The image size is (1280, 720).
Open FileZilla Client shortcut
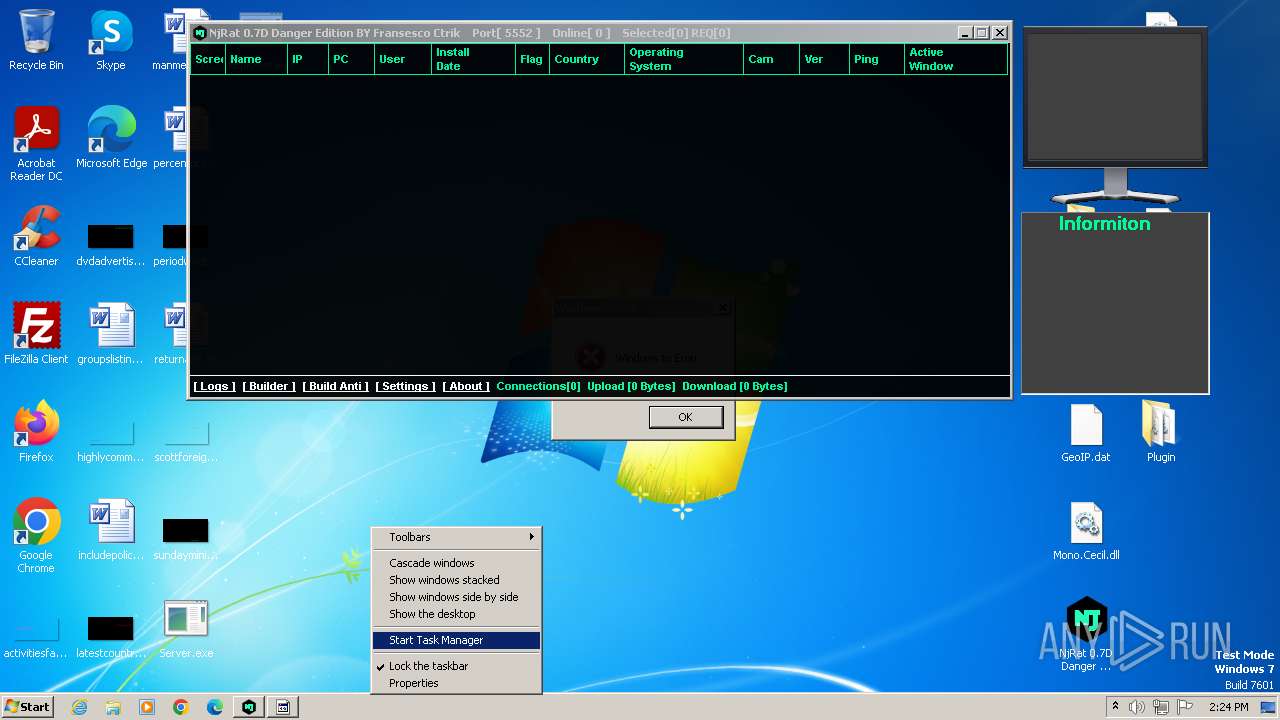[36, 334]
